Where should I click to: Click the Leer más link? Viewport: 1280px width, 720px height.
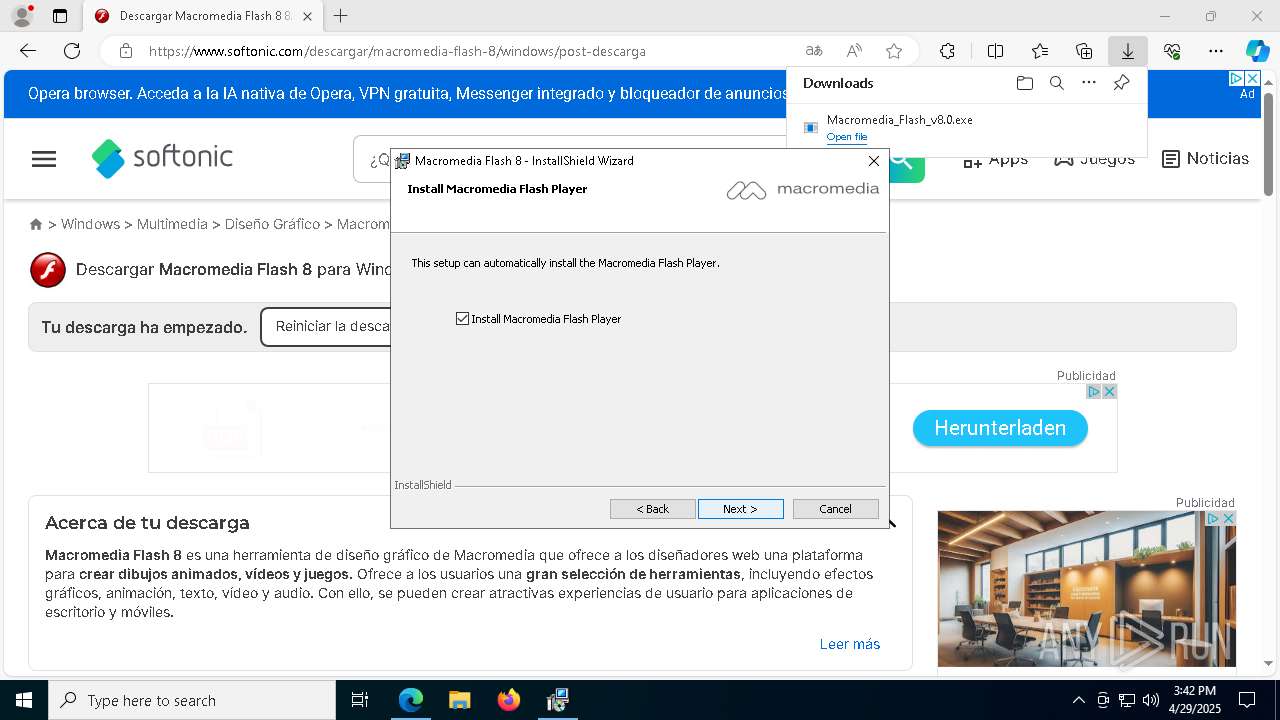pyautogui.click(x=850, y=644)
